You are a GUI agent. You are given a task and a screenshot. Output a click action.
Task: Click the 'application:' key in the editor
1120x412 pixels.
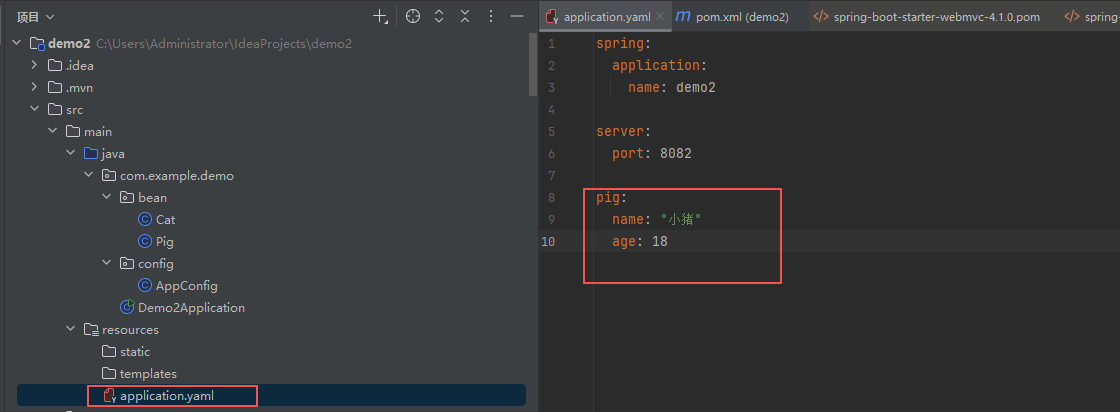click(x=659, y=66)
